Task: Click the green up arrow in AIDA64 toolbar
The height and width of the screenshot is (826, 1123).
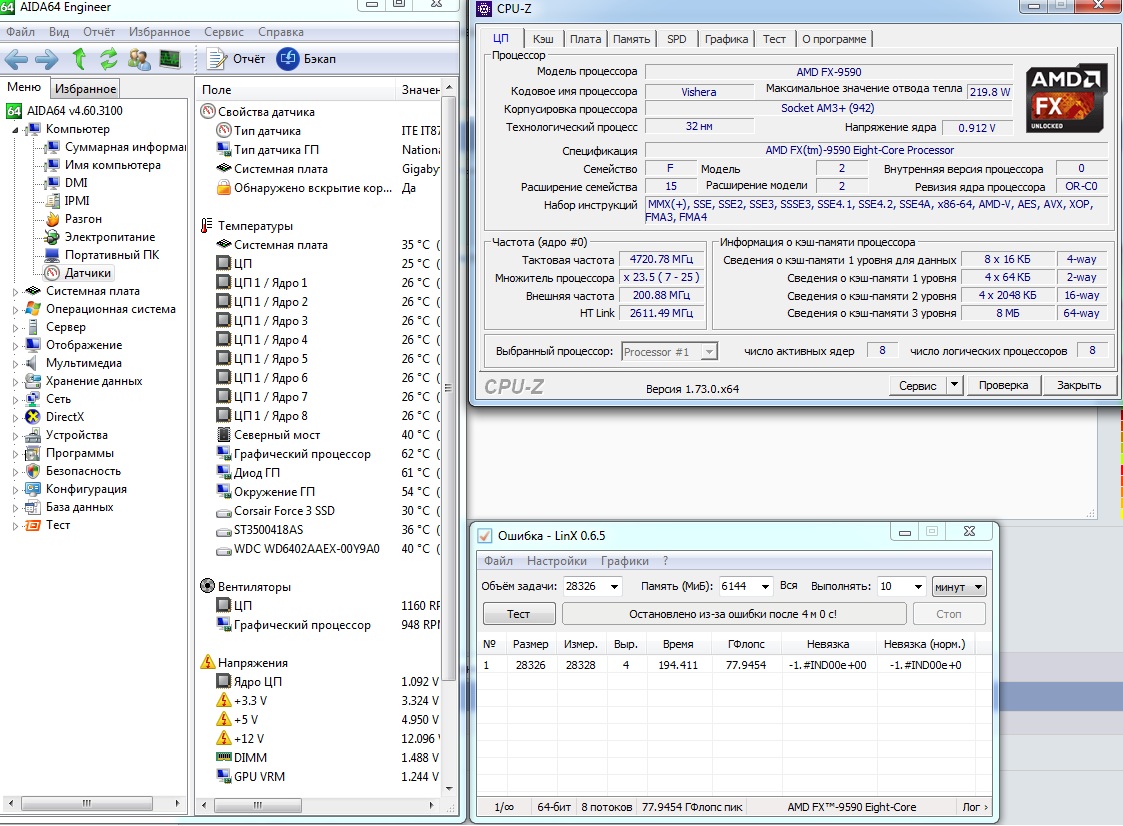Action: [79, 59]
